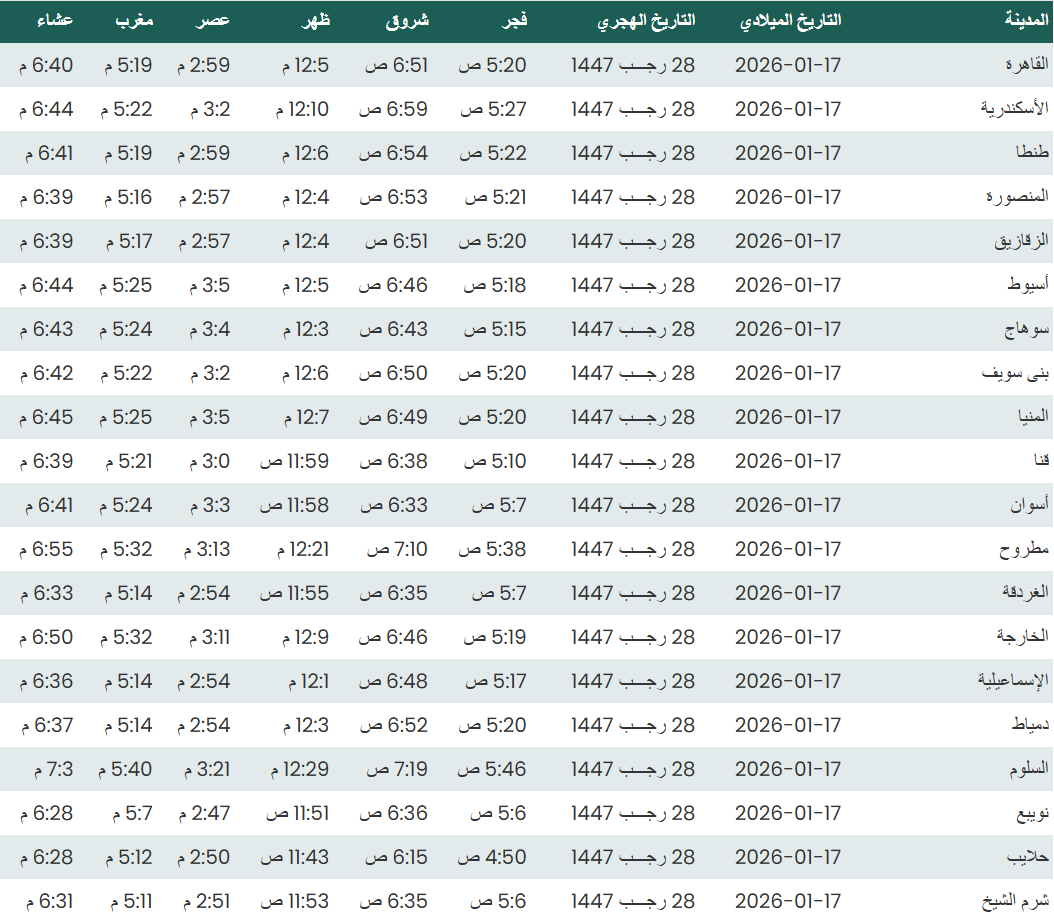Click the مغرب column header
Screen dimensions: 1054x915
(x=131, y=21)
